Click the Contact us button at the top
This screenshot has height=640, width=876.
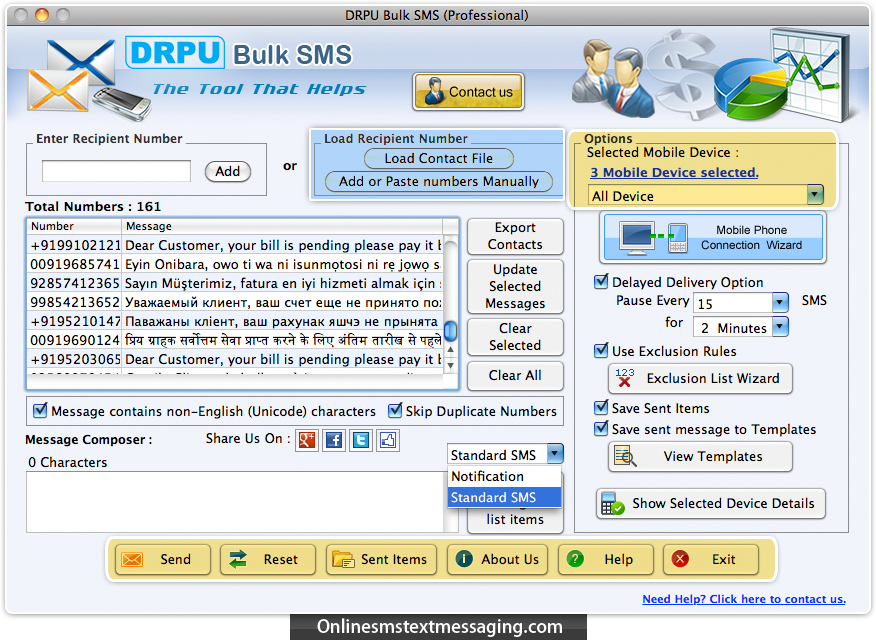click(x=467, y=91)
